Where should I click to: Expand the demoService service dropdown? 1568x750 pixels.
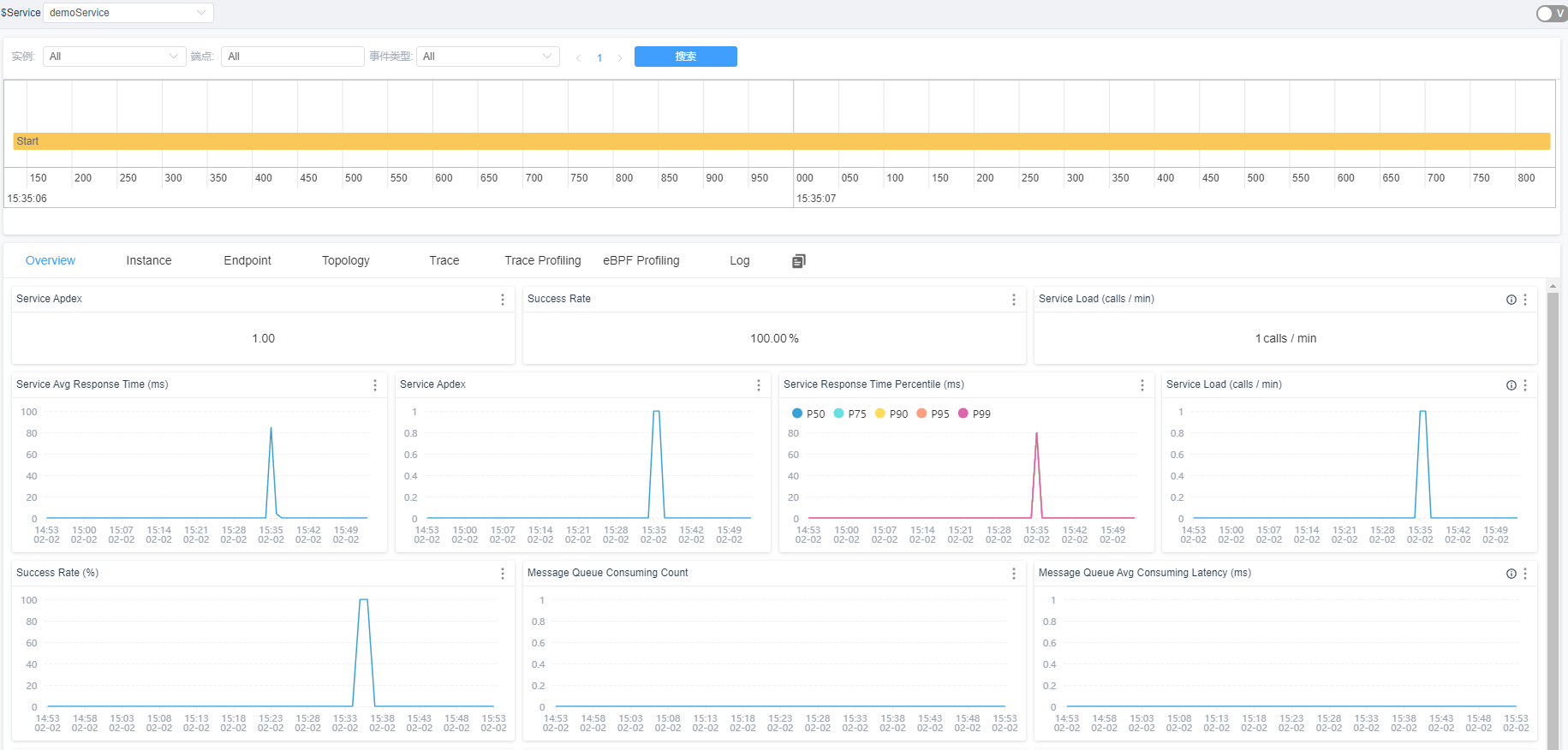coord(128,13)
